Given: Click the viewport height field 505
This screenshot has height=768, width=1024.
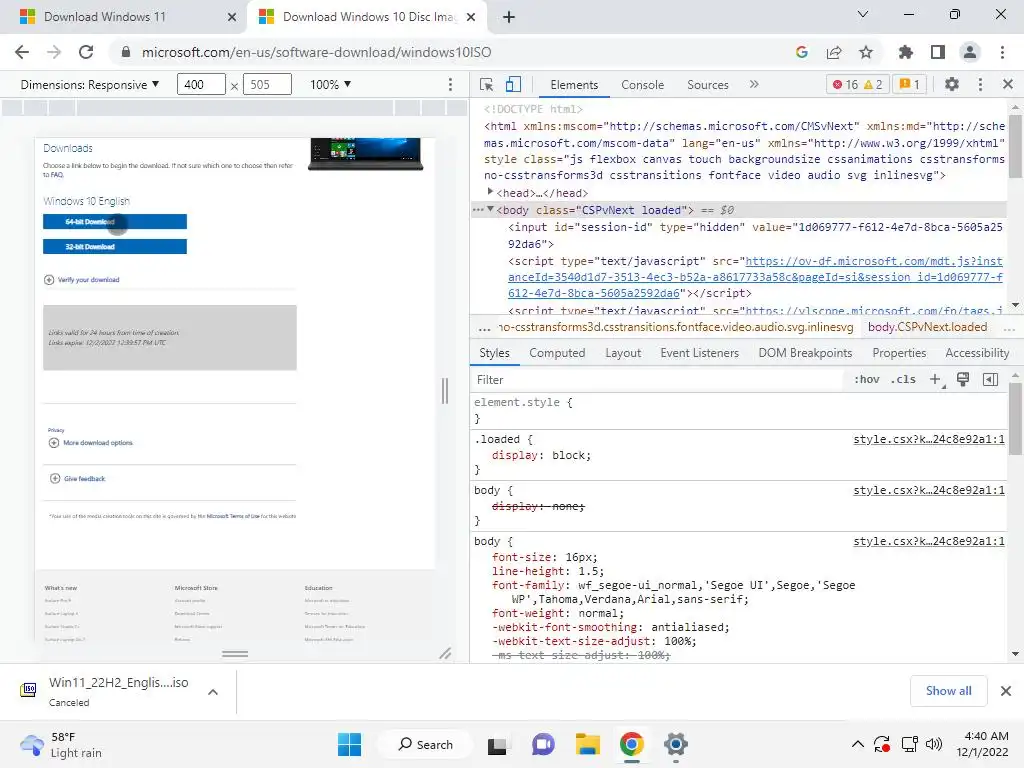Looking at the screenshot, I should [267, 84].
